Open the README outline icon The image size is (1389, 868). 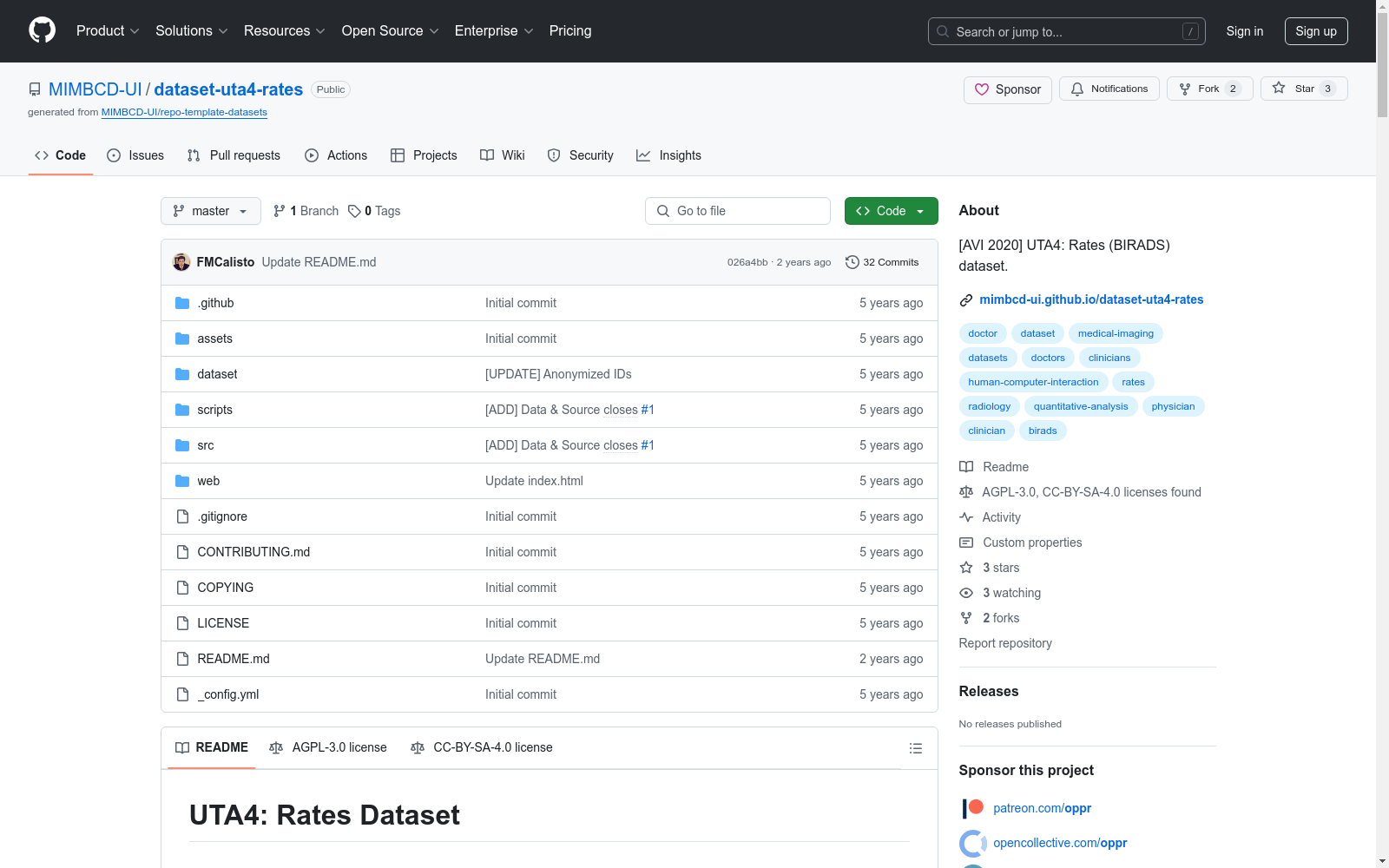(x=915, y=748)
